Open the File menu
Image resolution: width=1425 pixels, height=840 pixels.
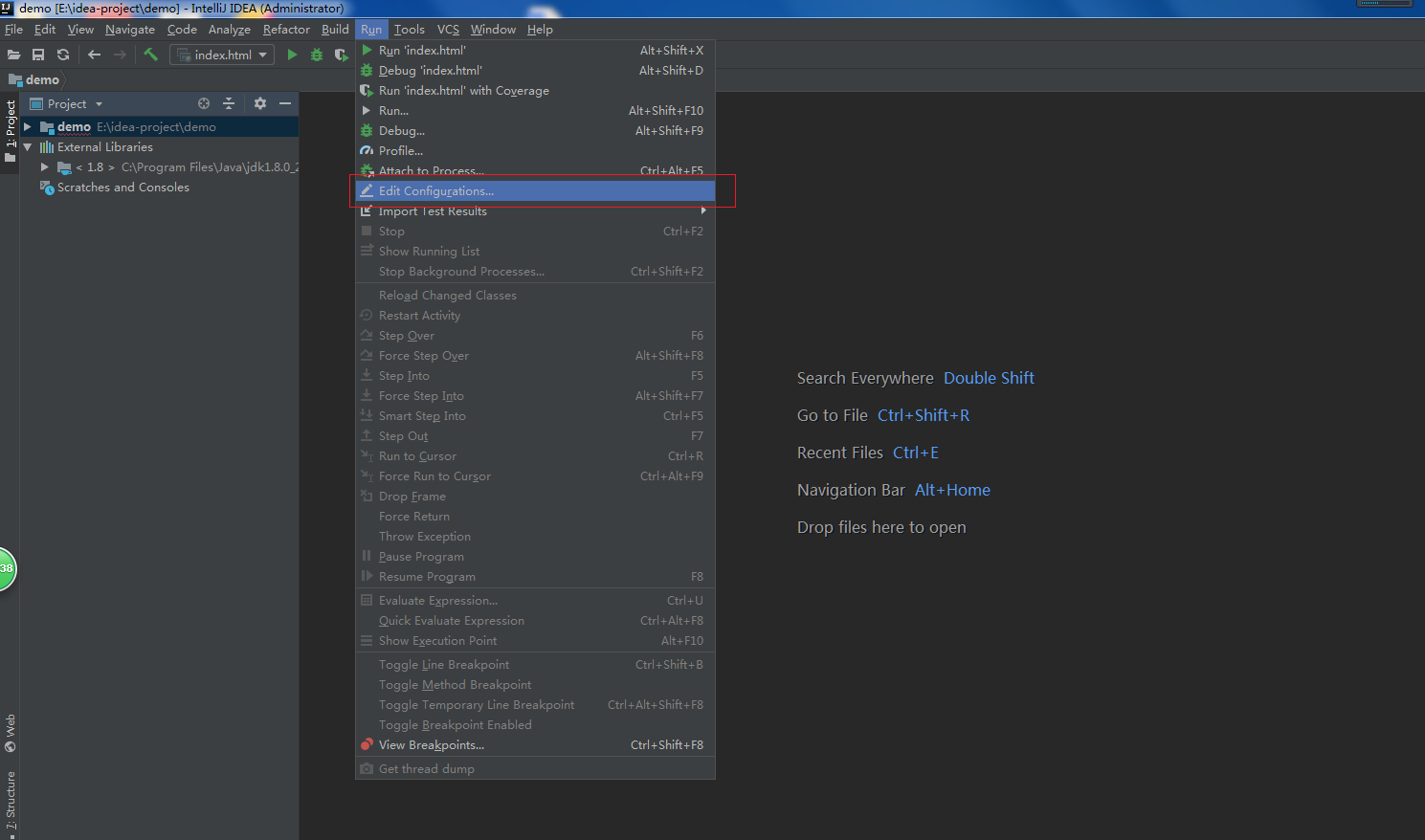[13, 29]
